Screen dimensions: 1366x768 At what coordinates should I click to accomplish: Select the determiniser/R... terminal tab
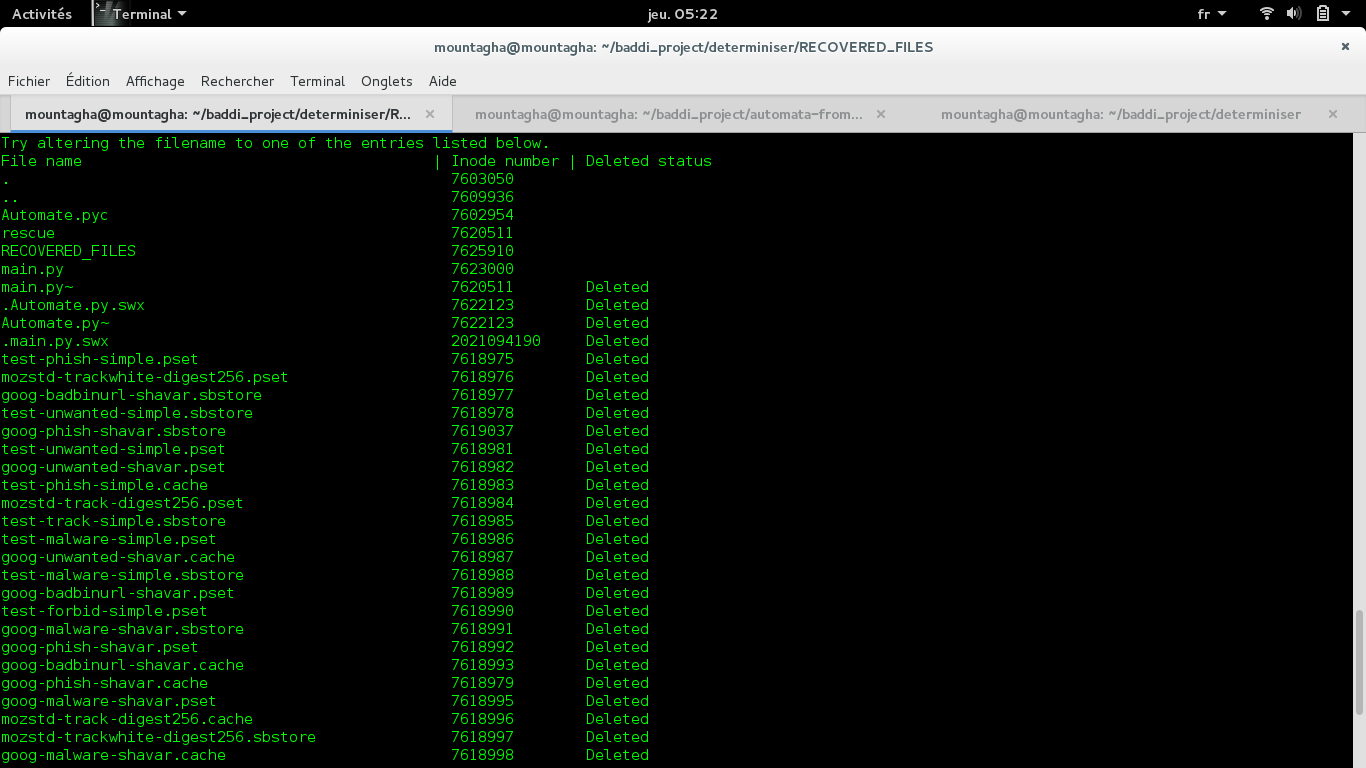click(230, 114)
